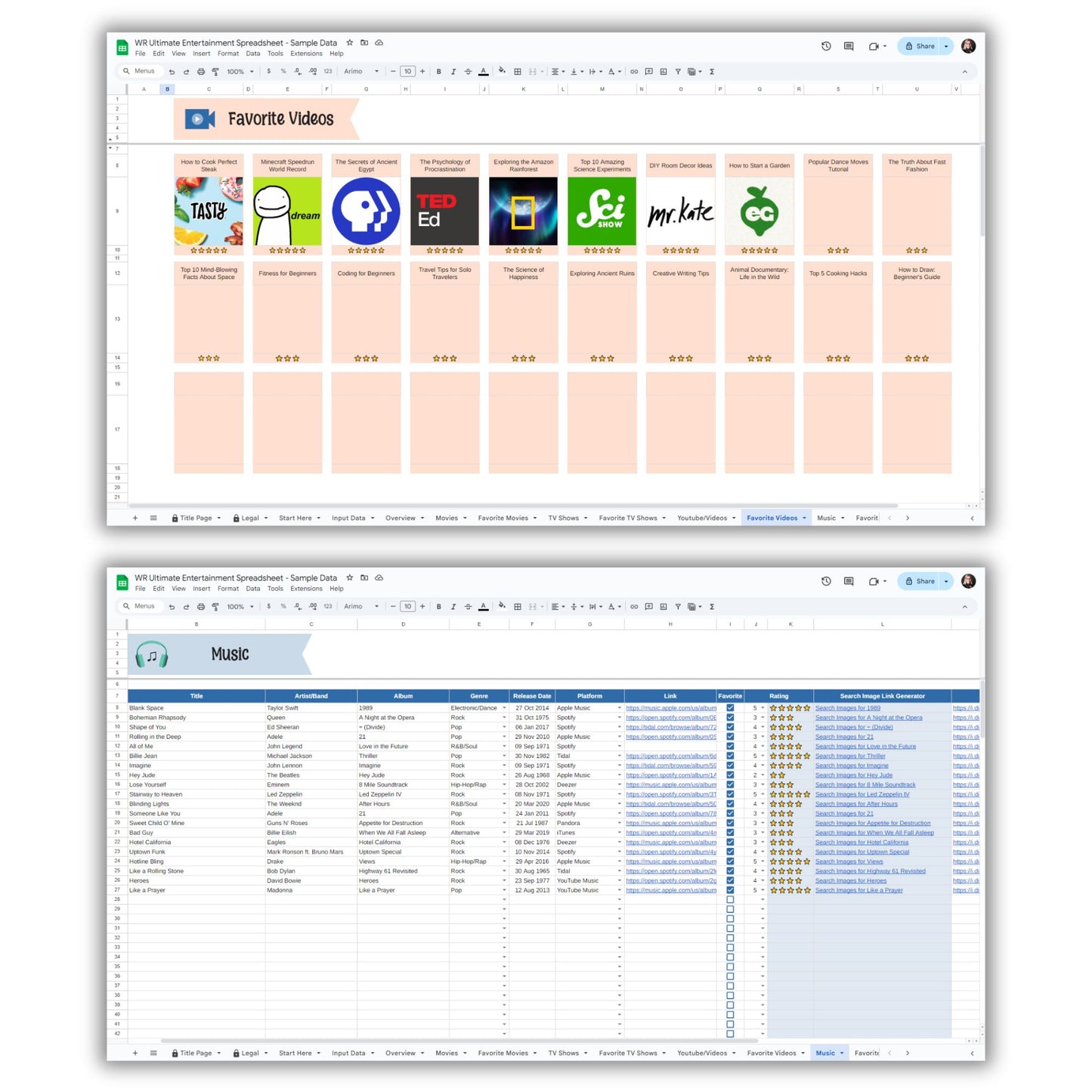The image size is (1092, 1092).
Task: Click Insert chart icon in Music window toolbar
Action: point(664,607)
